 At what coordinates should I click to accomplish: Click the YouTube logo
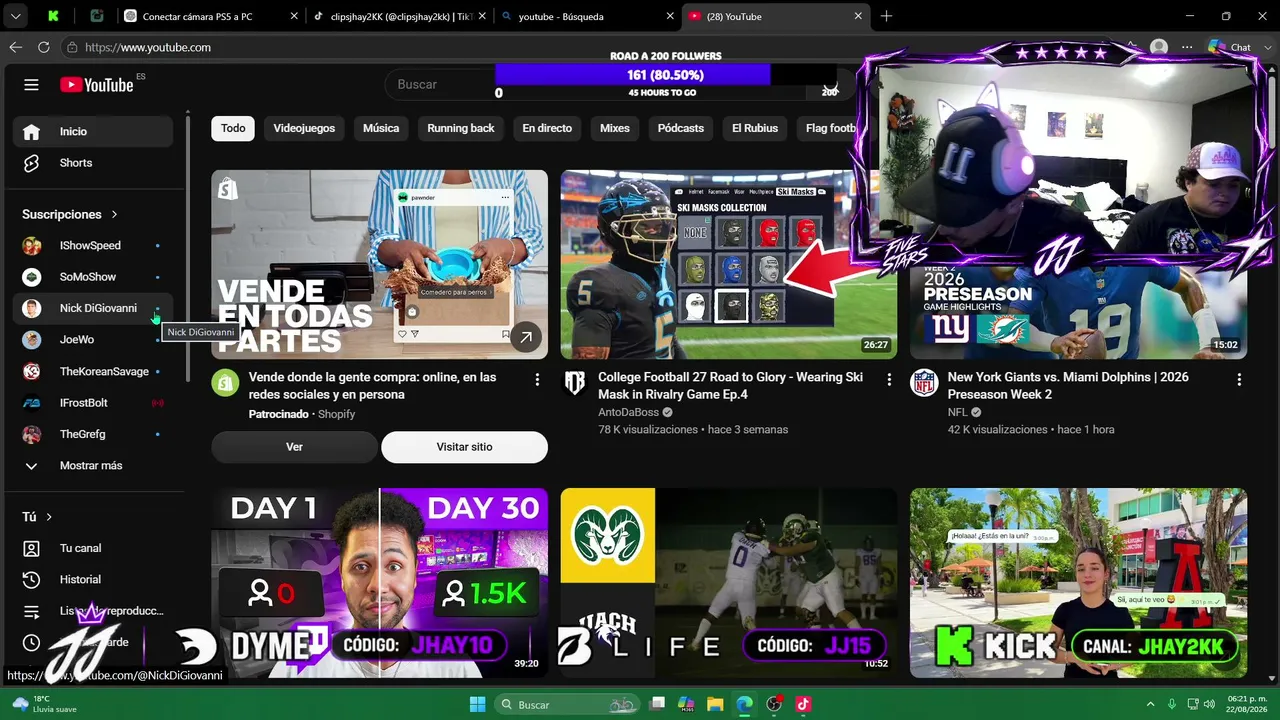96,85
